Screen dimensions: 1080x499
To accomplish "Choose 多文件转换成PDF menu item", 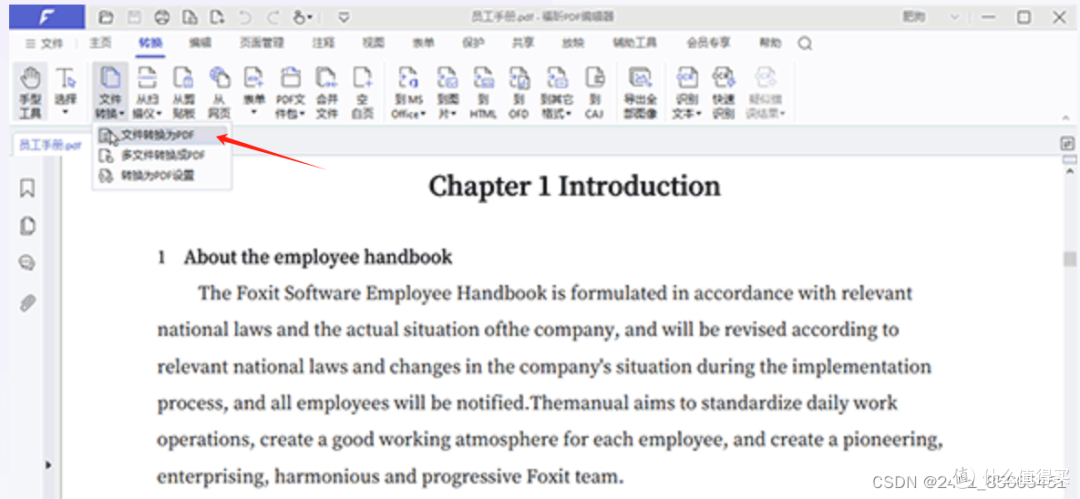I will pos(162,155).
